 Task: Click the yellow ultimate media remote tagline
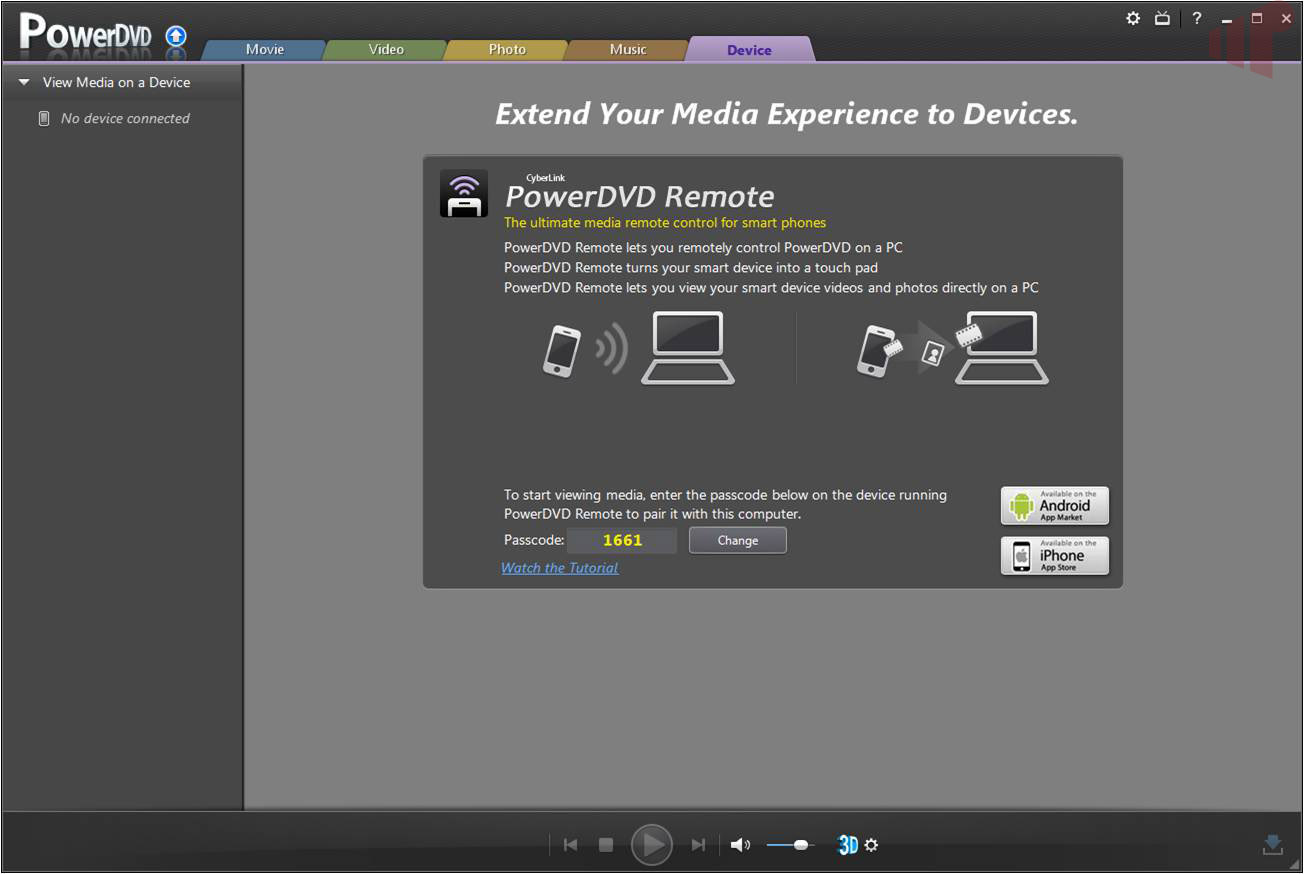click(x=665, y=223)
